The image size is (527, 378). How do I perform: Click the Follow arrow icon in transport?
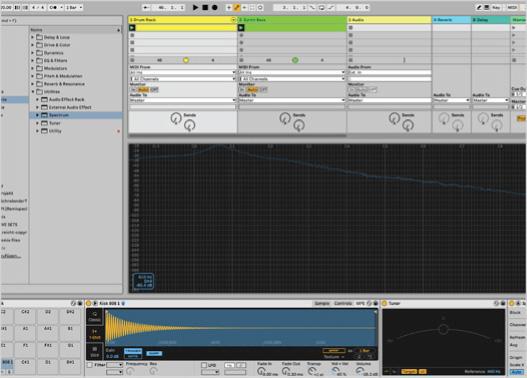tap(147, 7)
